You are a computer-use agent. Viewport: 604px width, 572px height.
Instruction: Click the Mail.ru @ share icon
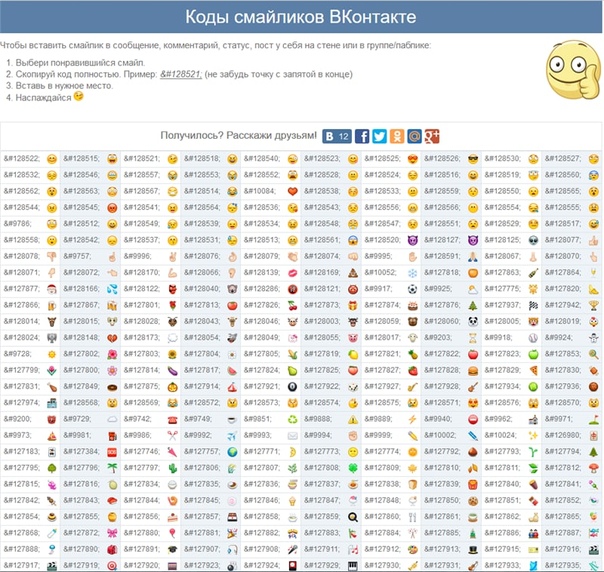coord(414,136)
